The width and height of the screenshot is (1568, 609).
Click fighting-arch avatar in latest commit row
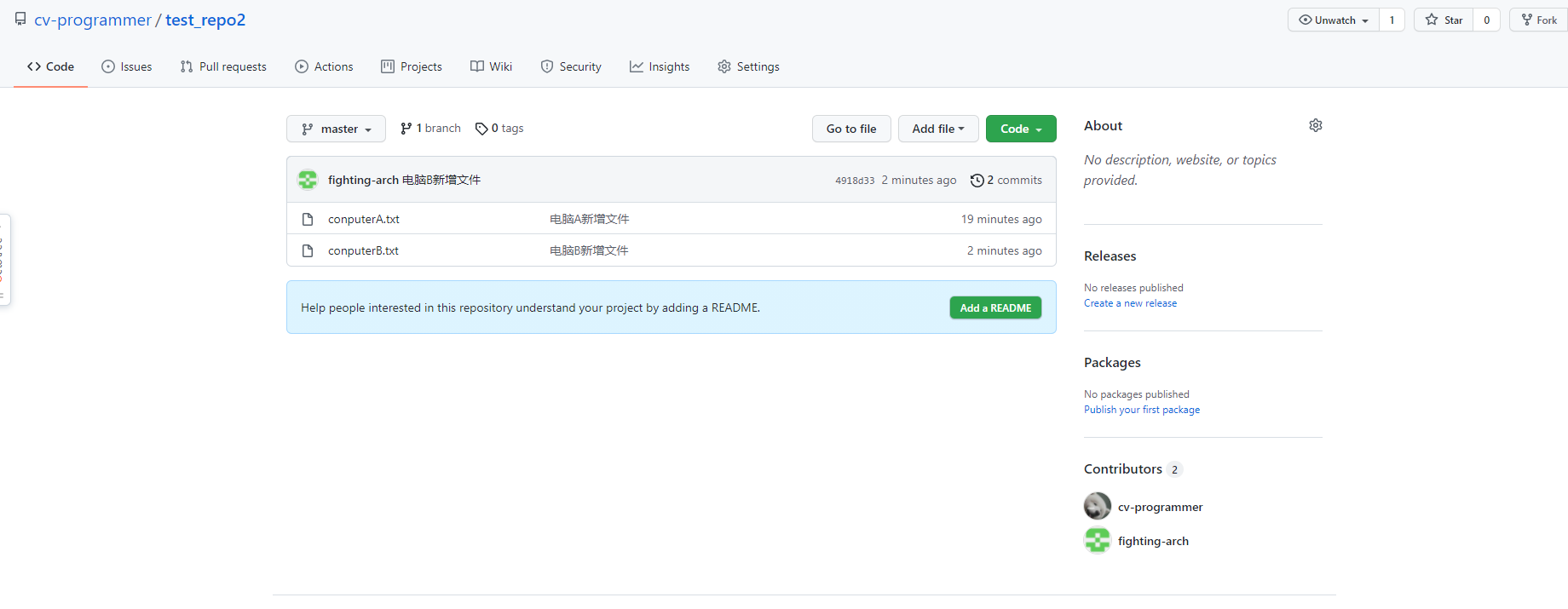click(308, 180)
